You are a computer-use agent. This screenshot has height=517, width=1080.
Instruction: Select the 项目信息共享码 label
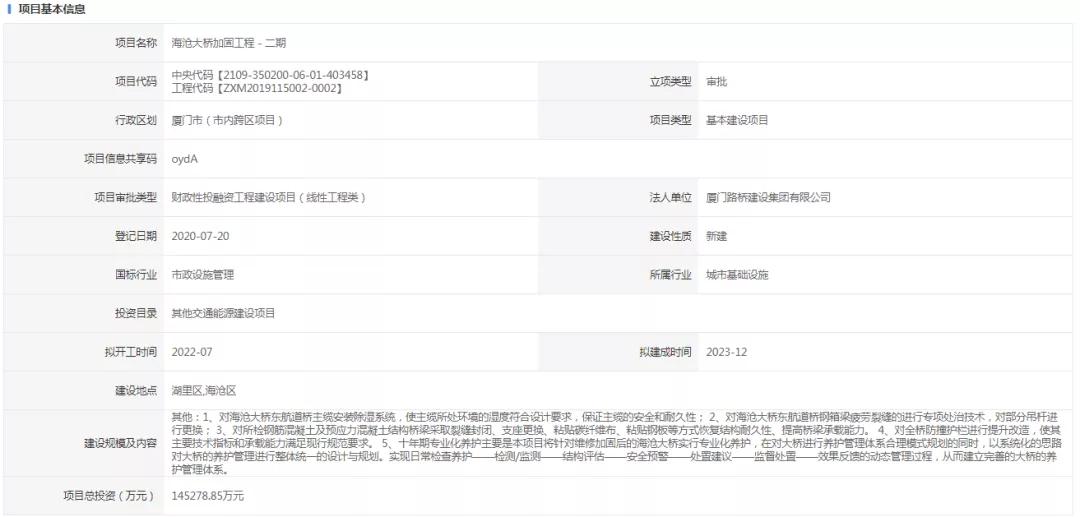[x=120, y=158]
